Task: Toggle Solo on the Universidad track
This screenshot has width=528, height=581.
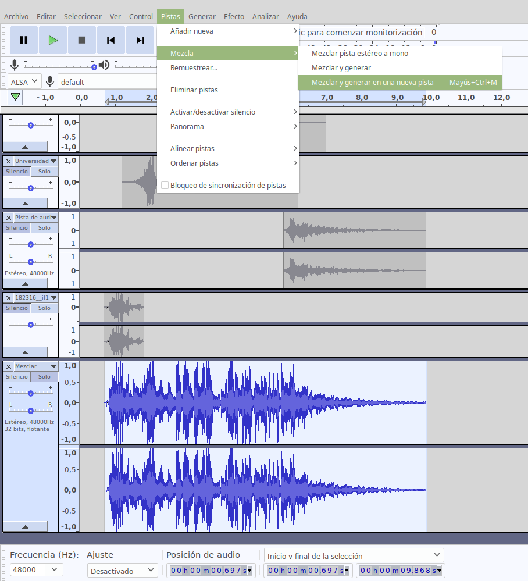Action: [x=44, y=171]
